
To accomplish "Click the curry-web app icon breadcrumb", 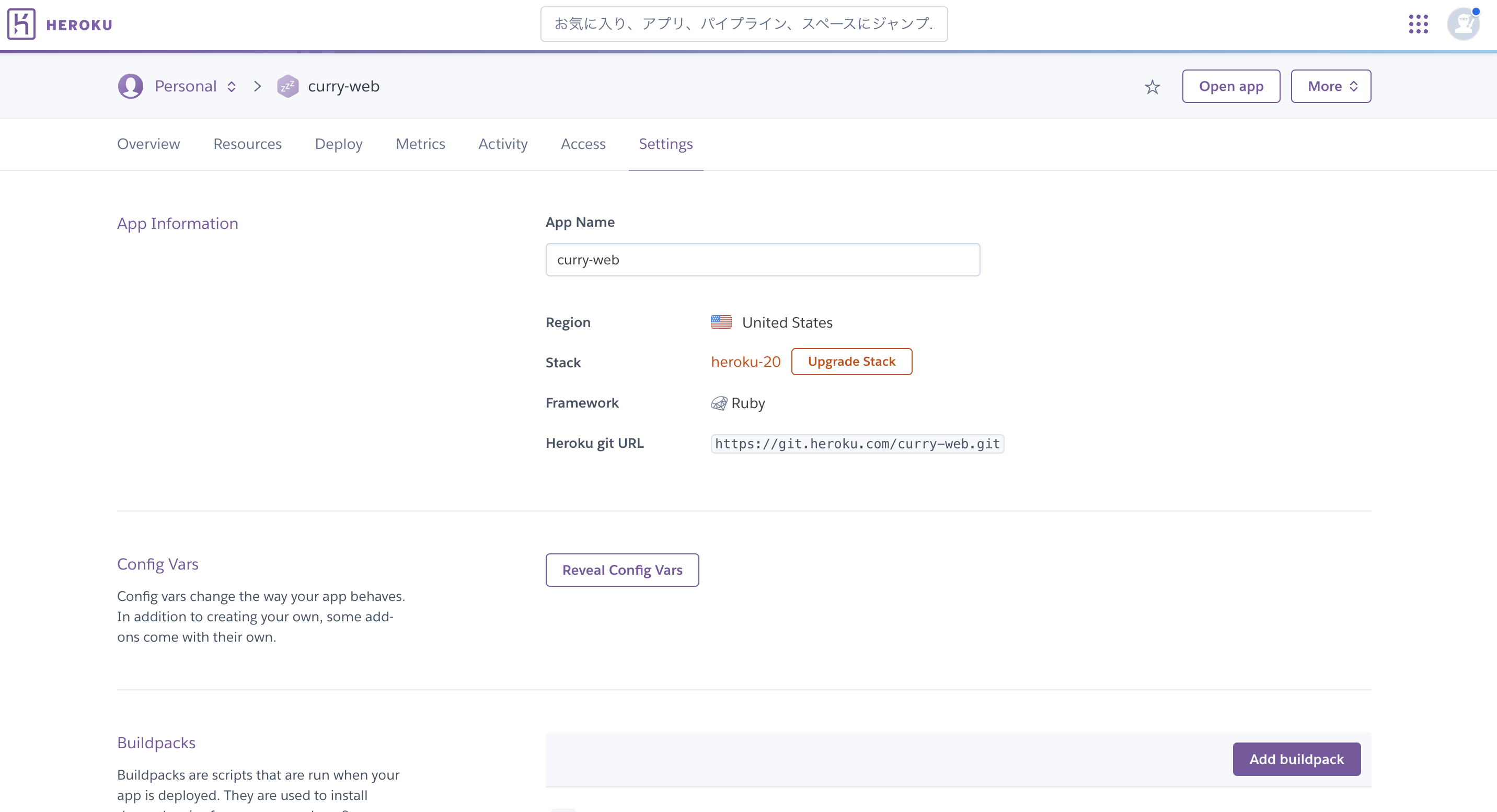I will tap(287, 86).
